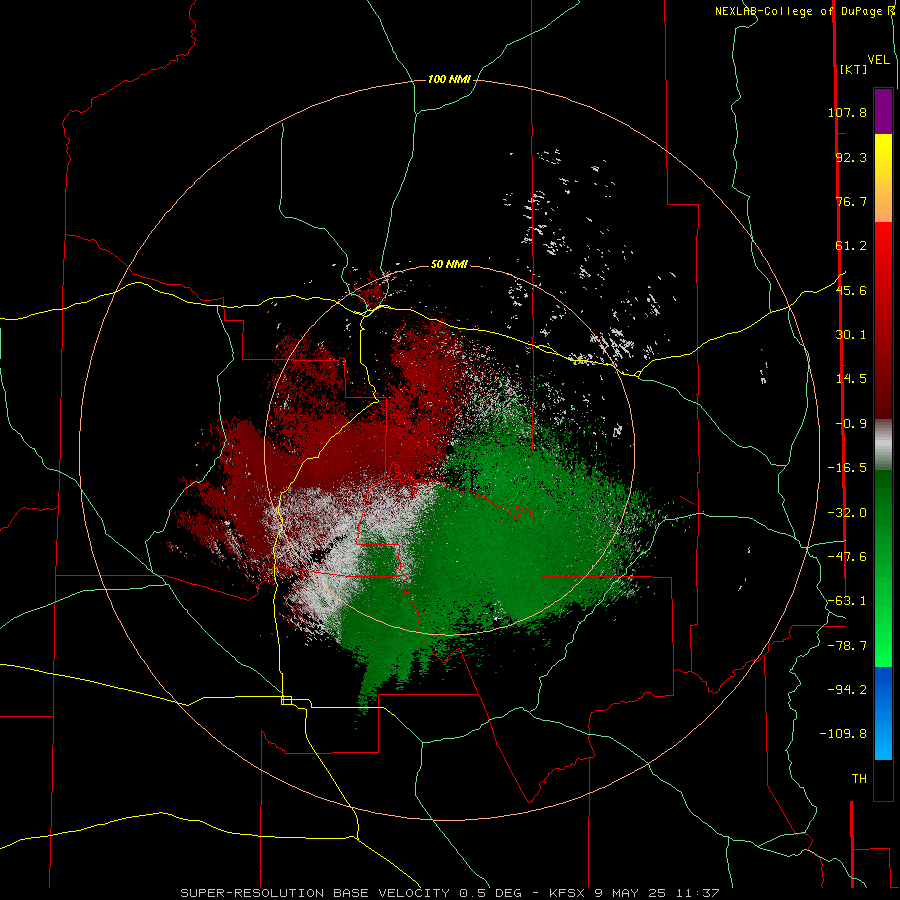Image resolution: width=900 pixels, height=900 pixels.
Task: Click the -16.5 value on the velocity scale
Action: [x=847, y=468]
